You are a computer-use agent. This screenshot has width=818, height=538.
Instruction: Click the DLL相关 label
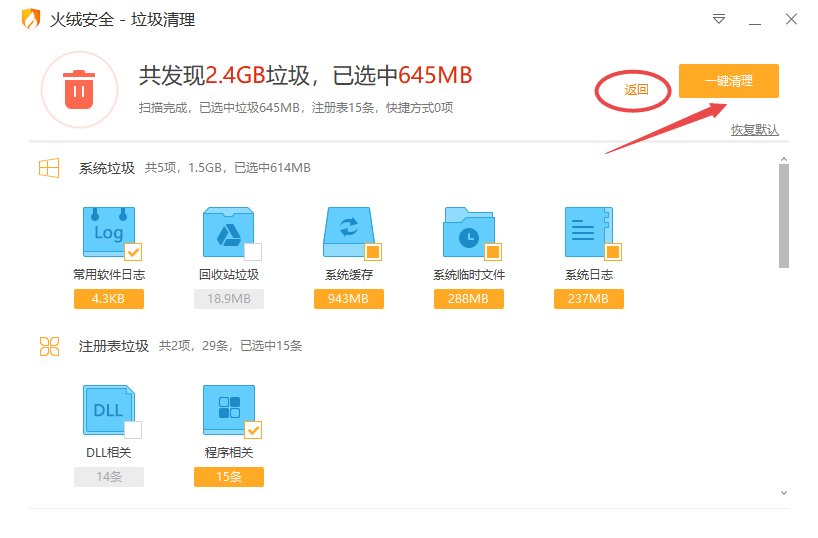[109, 452]
